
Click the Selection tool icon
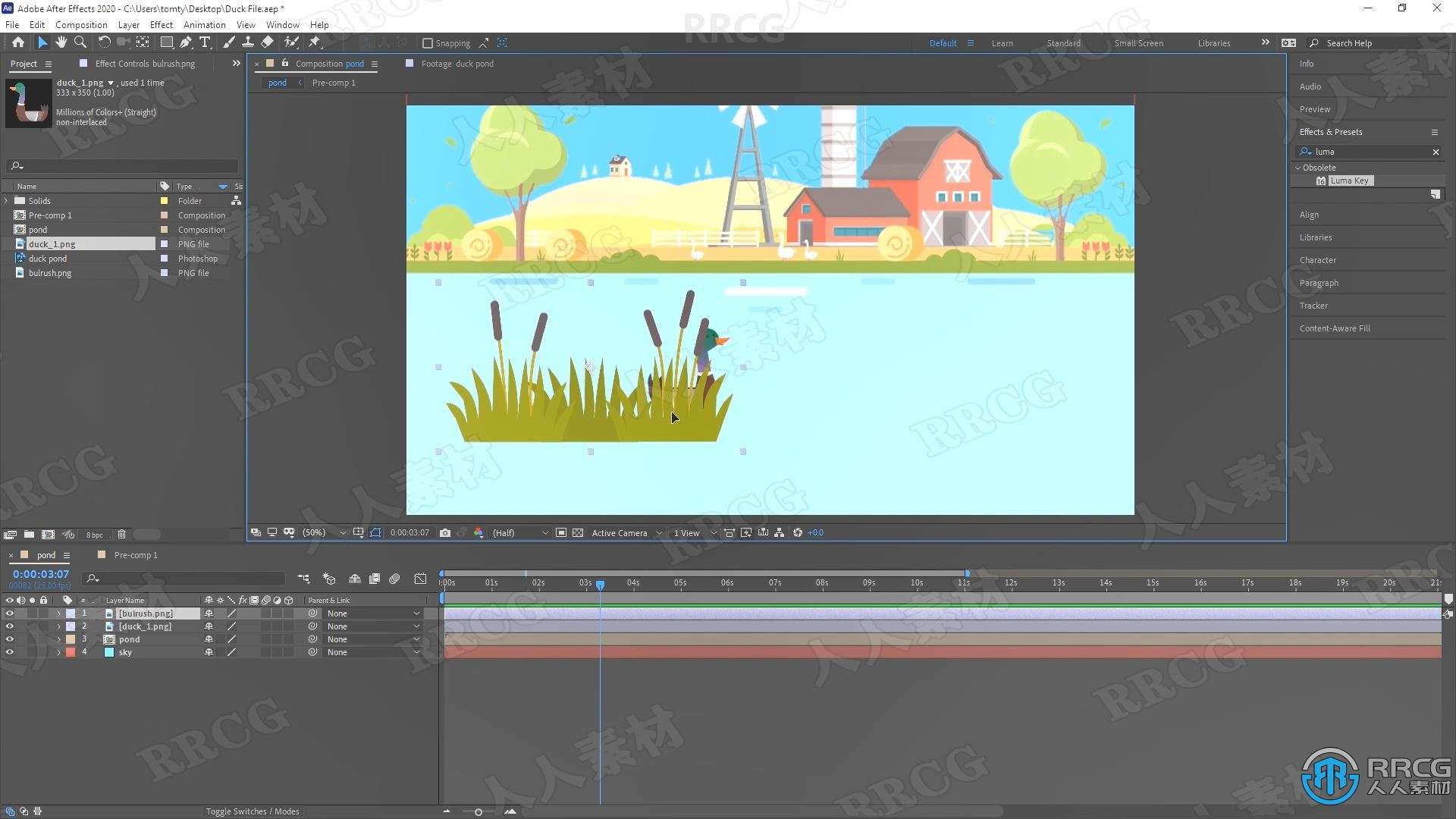click(40, 42)
